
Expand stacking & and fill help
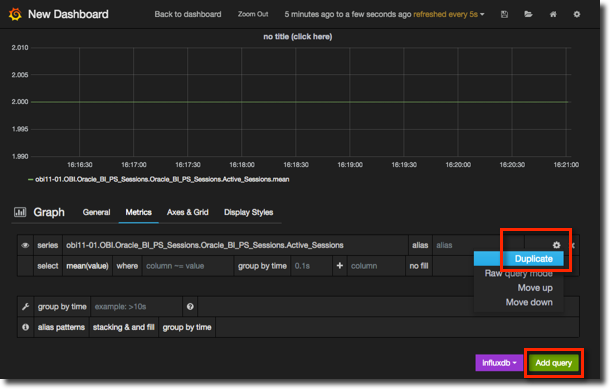click(123, 327)
